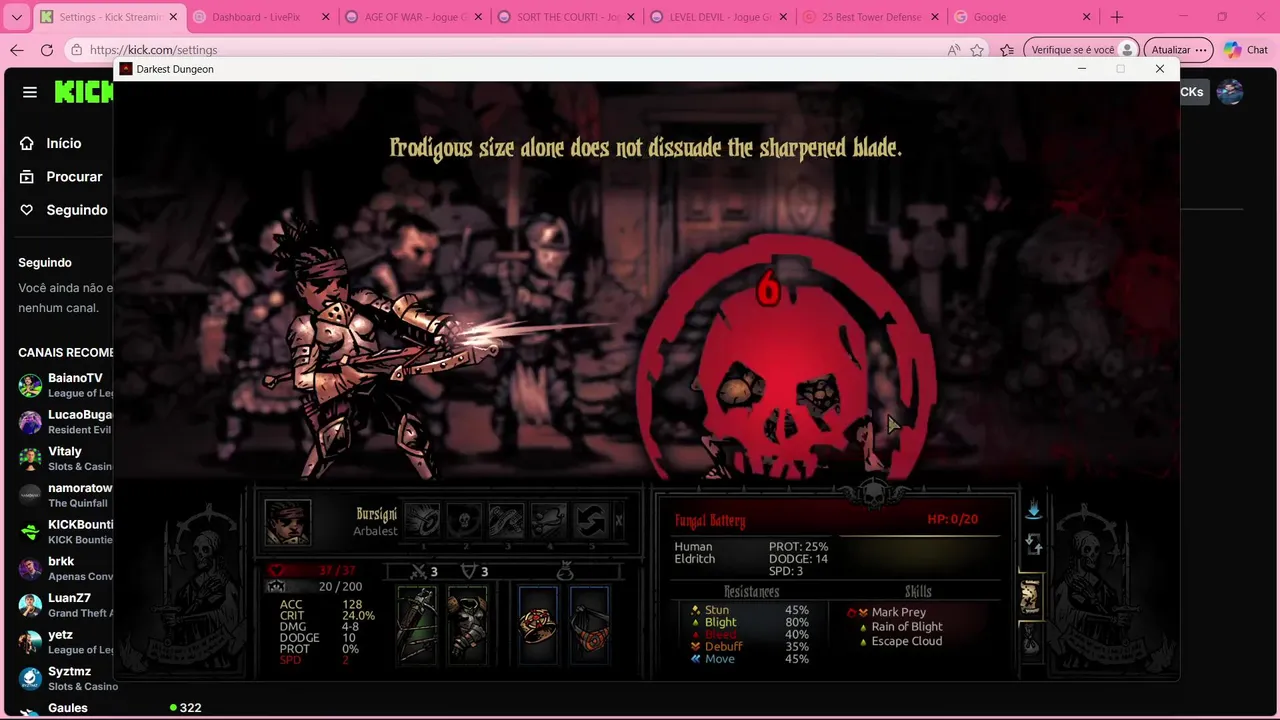Pick the flare skill in slot 4
The image size is (1280, 720).
point(549,521)
